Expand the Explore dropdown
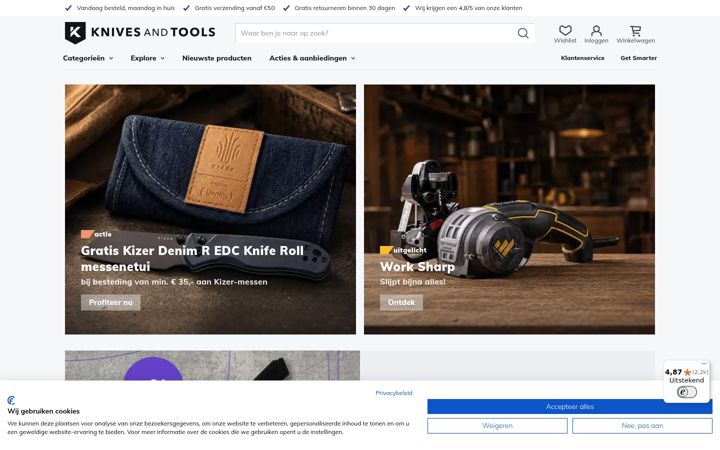This screenshot has width=720, height=450. coord(147,58)
